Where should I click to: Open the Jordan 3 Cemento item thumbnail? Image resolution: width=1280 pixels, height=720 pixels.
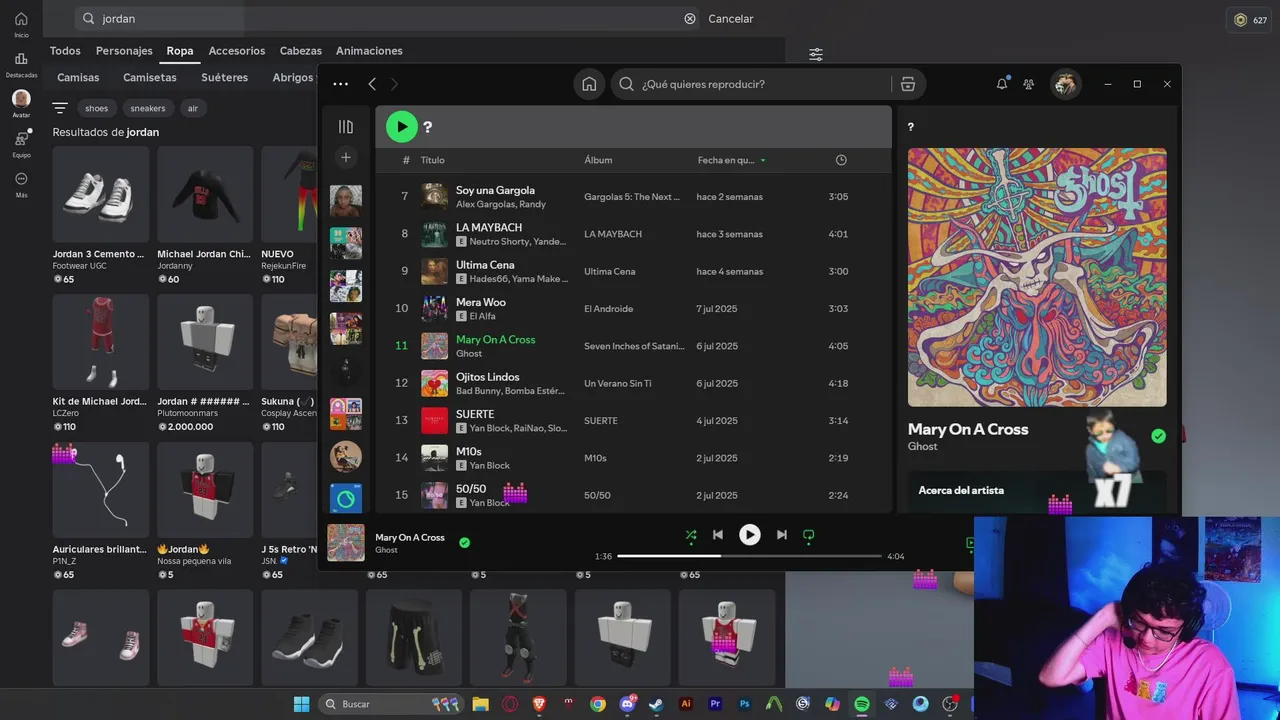coord(101,194)
